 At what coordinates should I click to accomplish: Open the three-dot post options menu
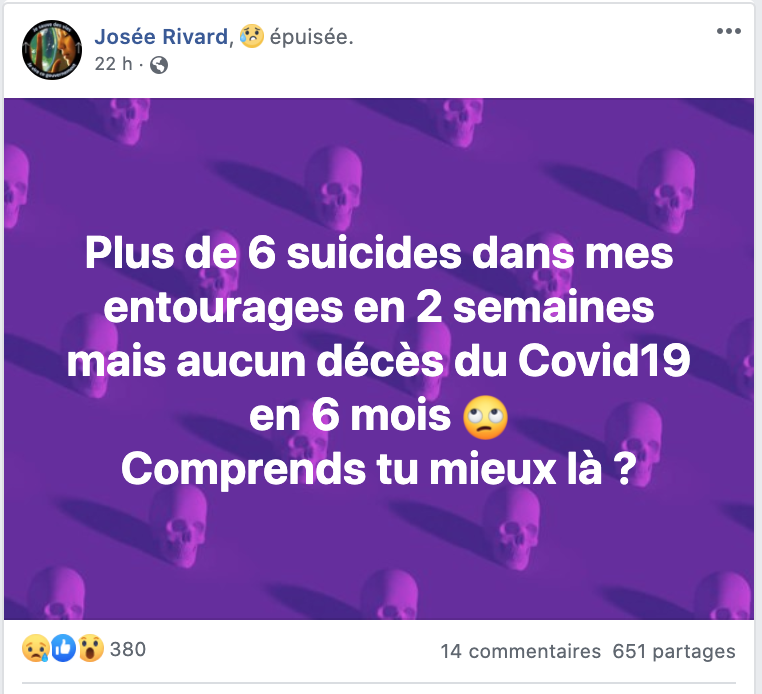pyautogui.click(x=728, y=31)
